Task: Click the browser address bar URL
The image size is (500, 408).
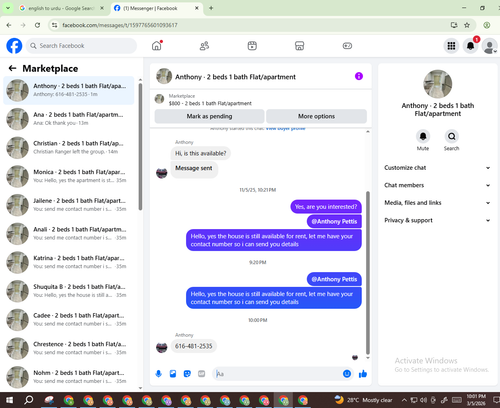Action: [120, 25]
